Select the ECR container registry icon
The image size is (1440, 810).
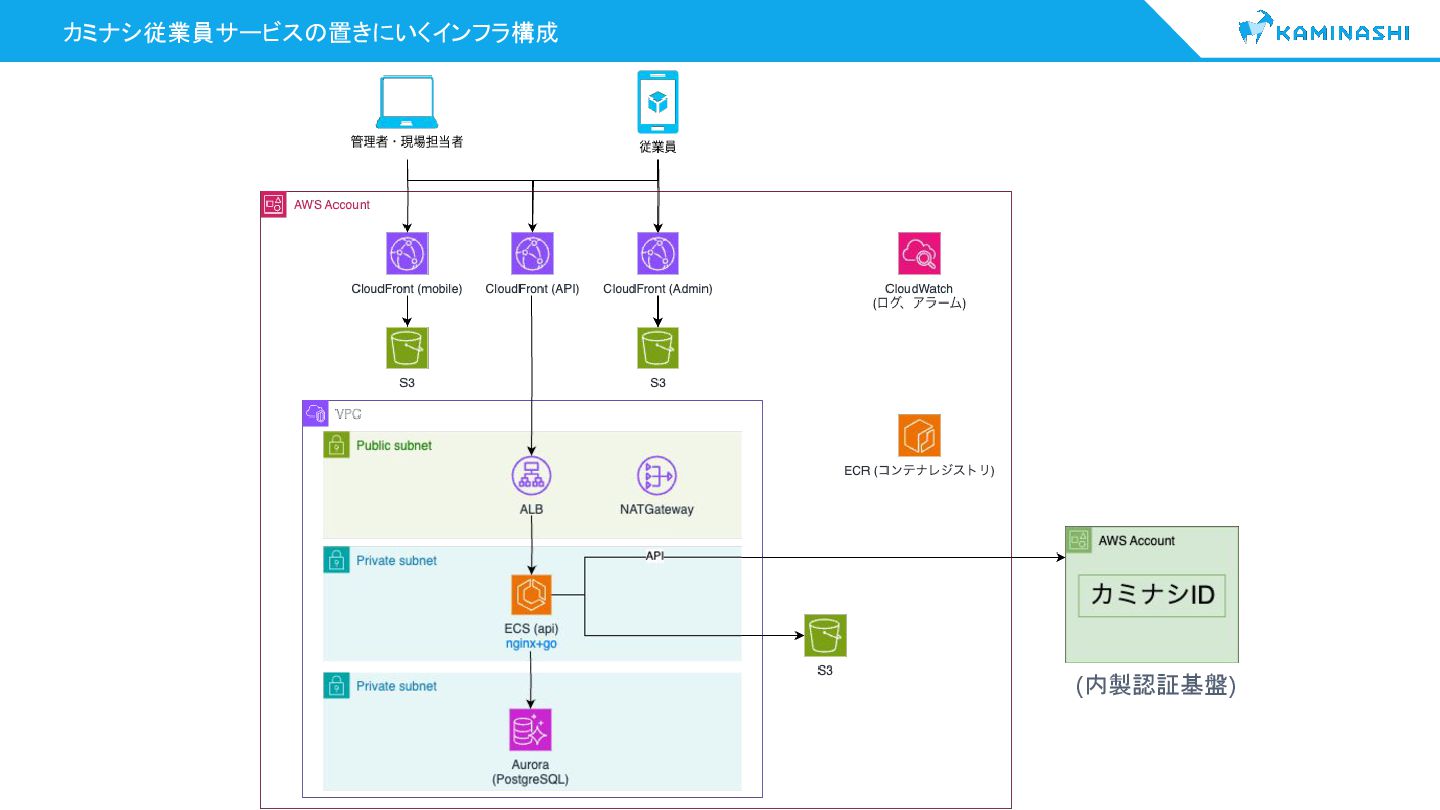click(x=919, y=436)
